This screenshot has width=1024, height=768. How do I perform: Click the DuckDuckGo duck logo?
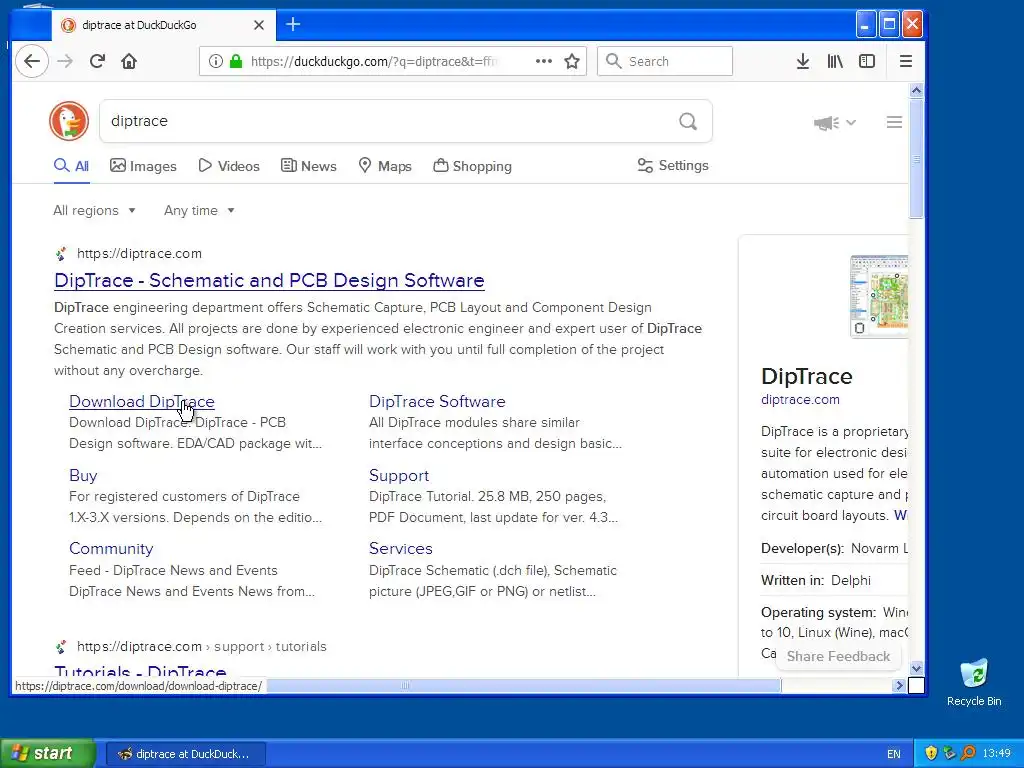[x=69, y=121]
